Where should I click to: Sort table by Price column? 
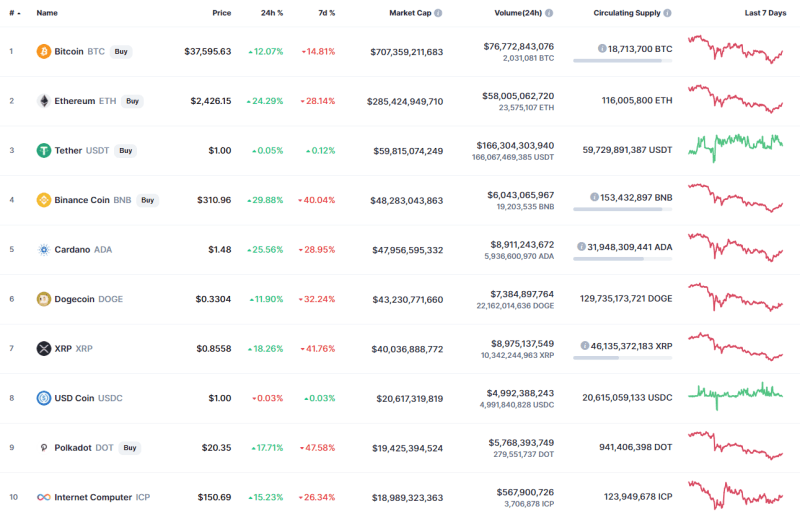(x=221, y=13)
